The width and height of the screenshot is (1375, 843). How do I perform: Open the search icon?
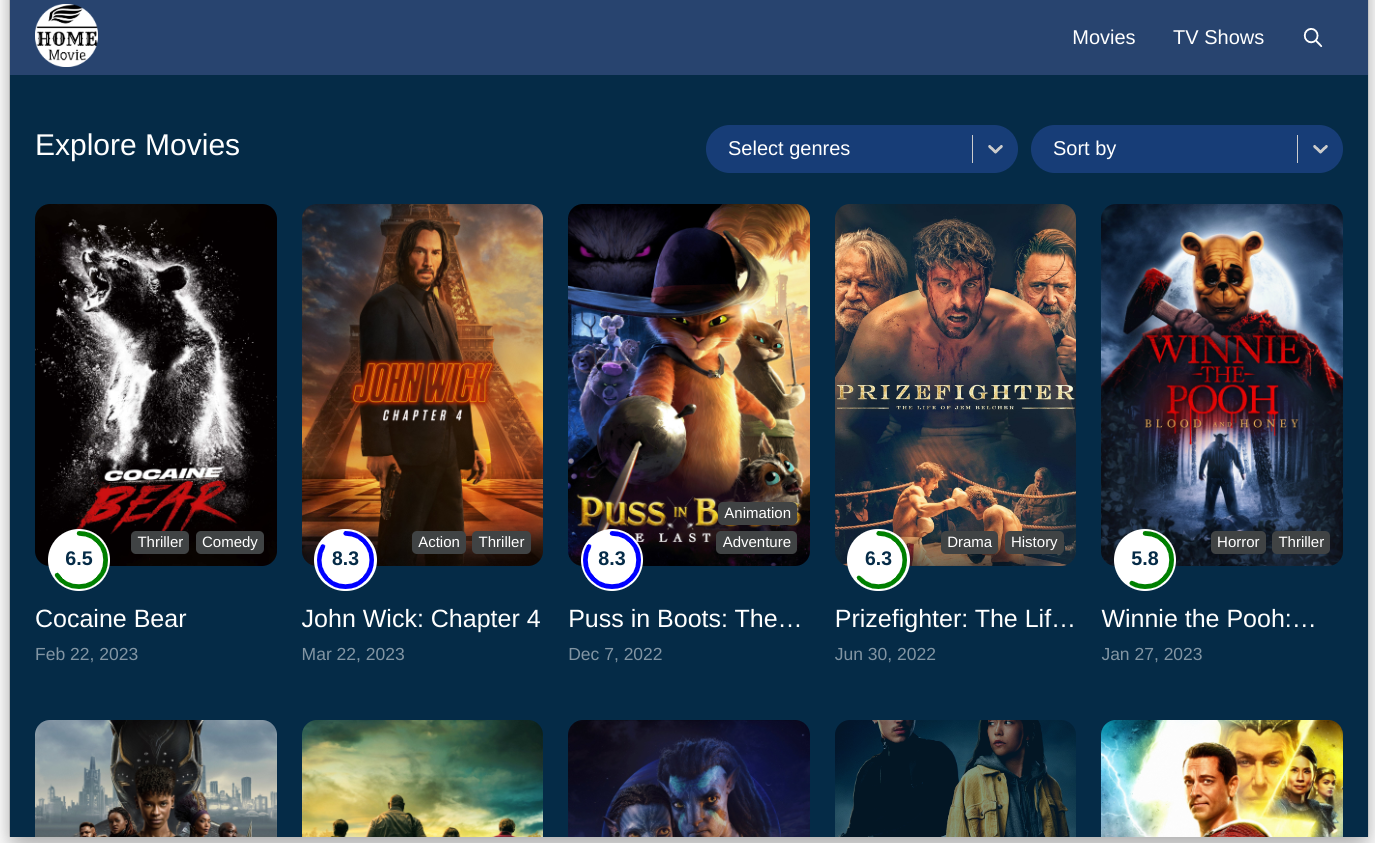(1312, 37)
